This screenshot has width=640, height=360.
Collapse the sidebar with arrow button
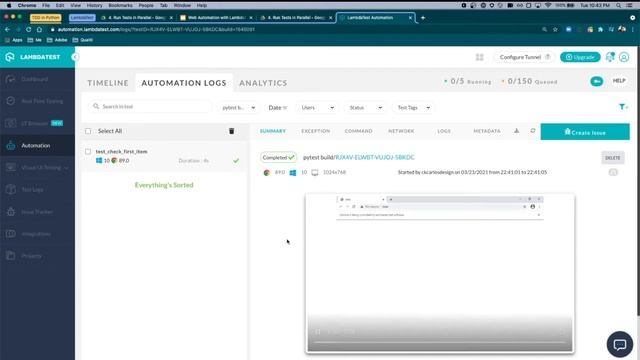[75, 57]
